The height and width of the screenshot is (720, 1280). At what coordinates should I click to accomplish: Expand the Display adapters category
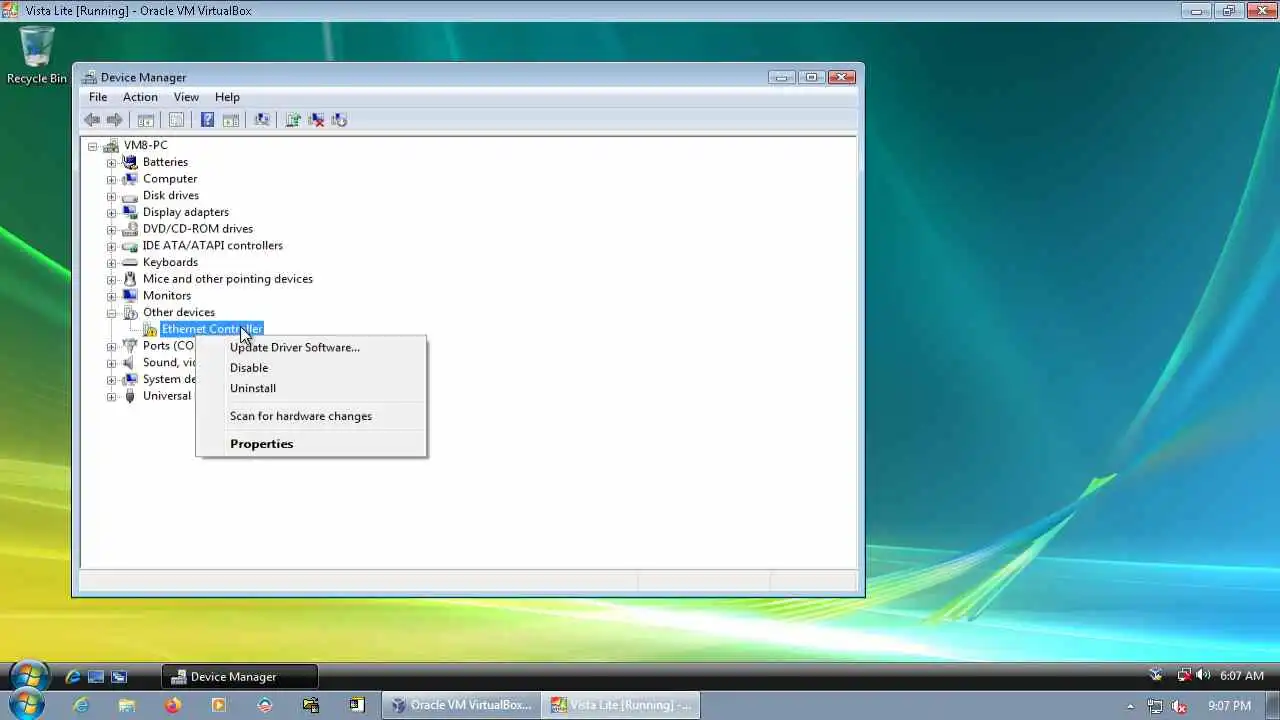coord(111,212)
